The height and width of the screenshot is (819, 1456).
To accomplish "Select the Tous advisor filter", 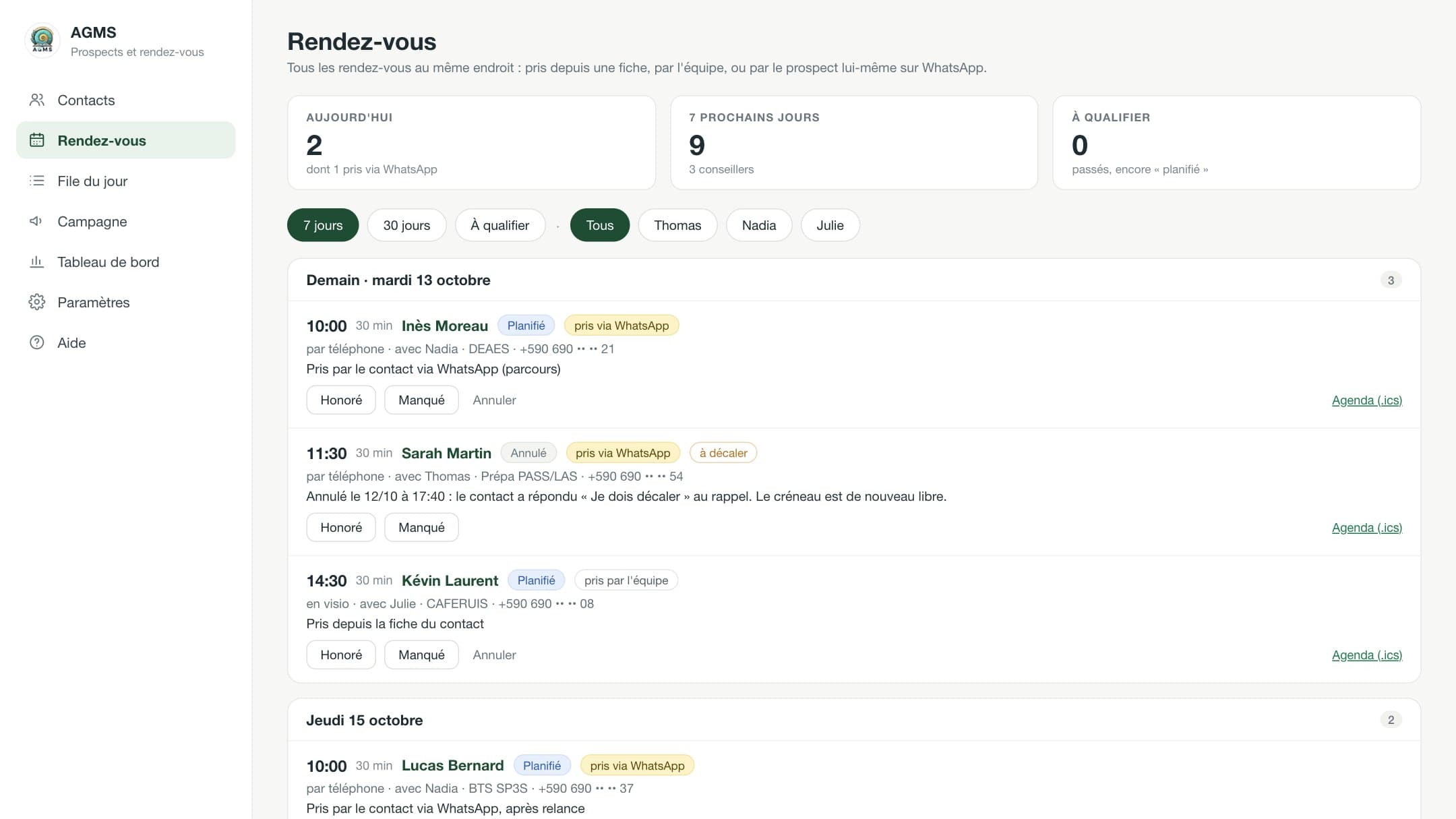I will pos(600,225).
